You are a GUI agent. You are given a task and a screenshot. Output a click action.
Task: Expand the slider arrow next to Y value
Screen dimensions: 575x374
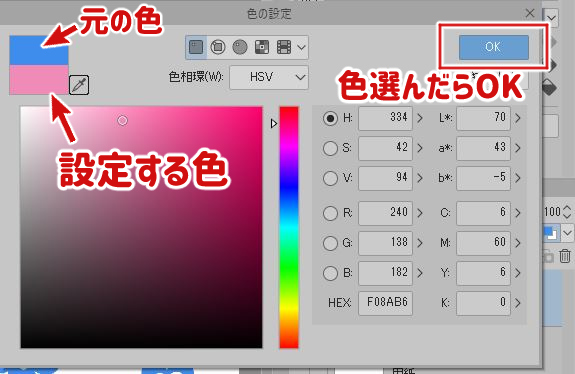517,274
